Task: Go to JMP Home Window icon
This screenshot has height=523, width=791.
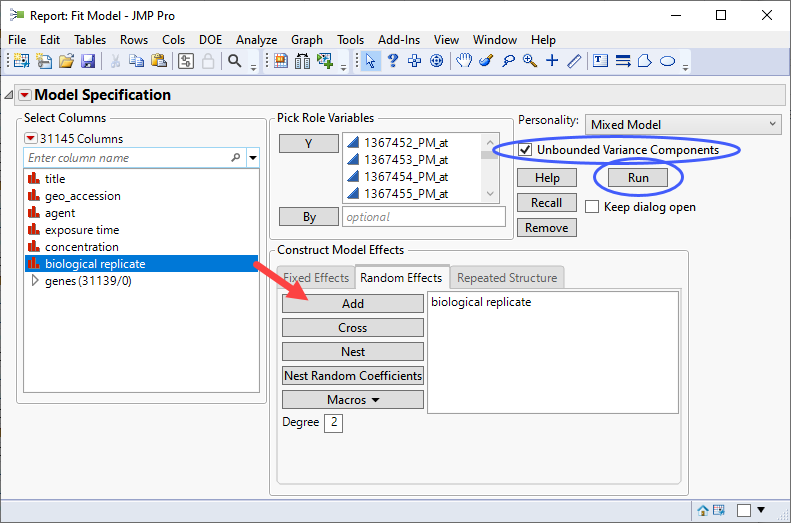Action: (703, 510)
